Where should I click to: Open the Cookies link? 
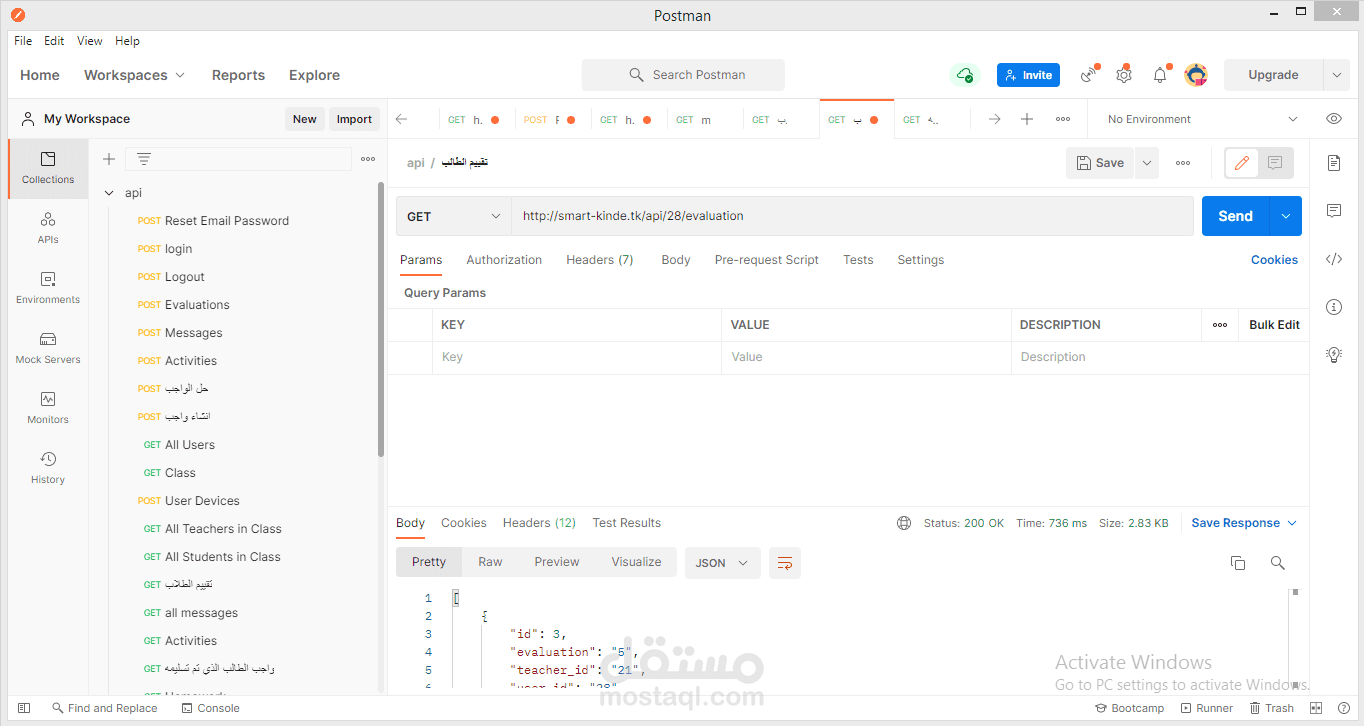(1274, 260)
